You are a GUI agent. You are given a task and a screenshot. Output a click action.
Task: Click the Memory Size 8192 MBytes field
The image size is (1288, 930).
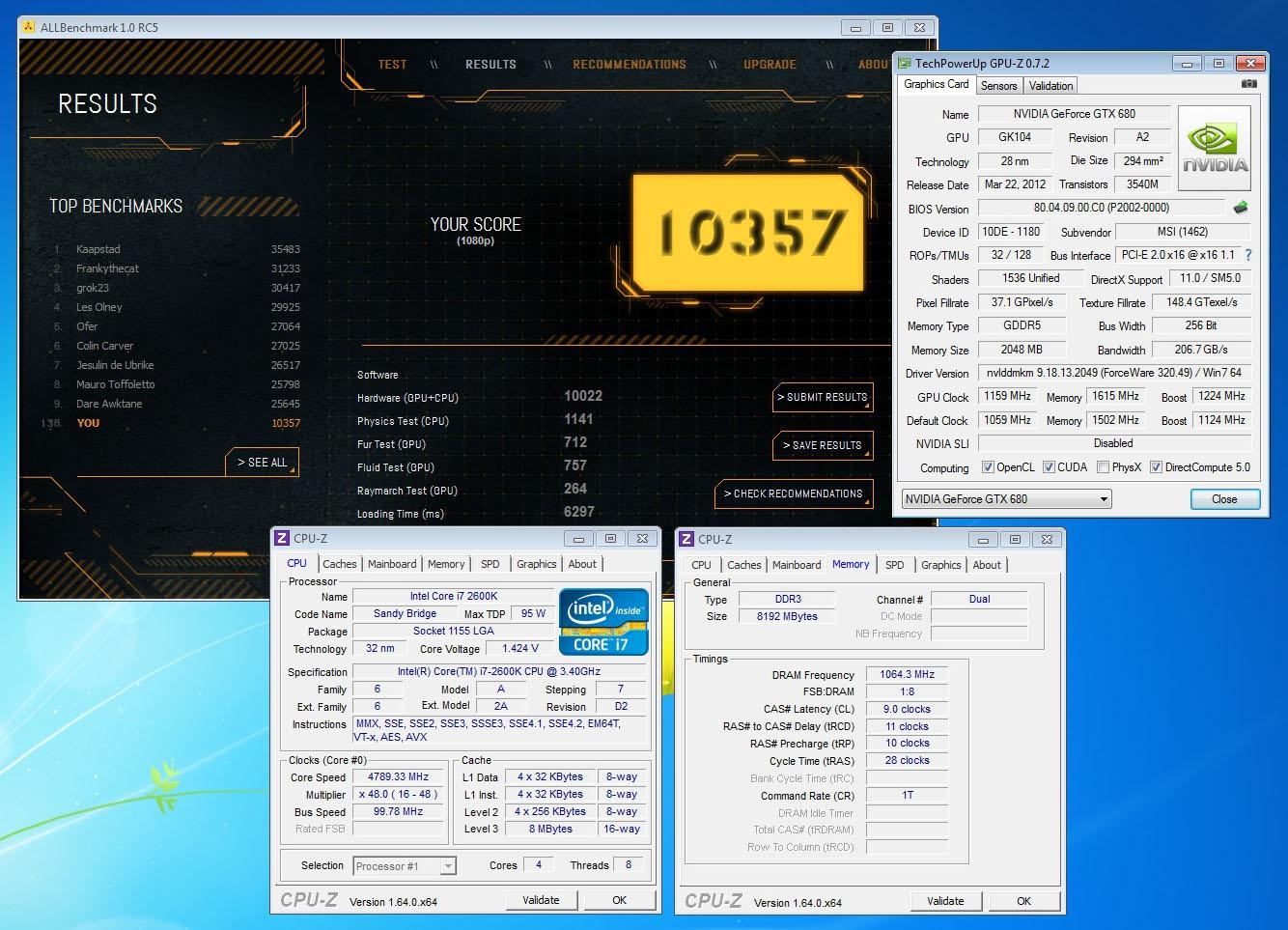click(787, 616)
